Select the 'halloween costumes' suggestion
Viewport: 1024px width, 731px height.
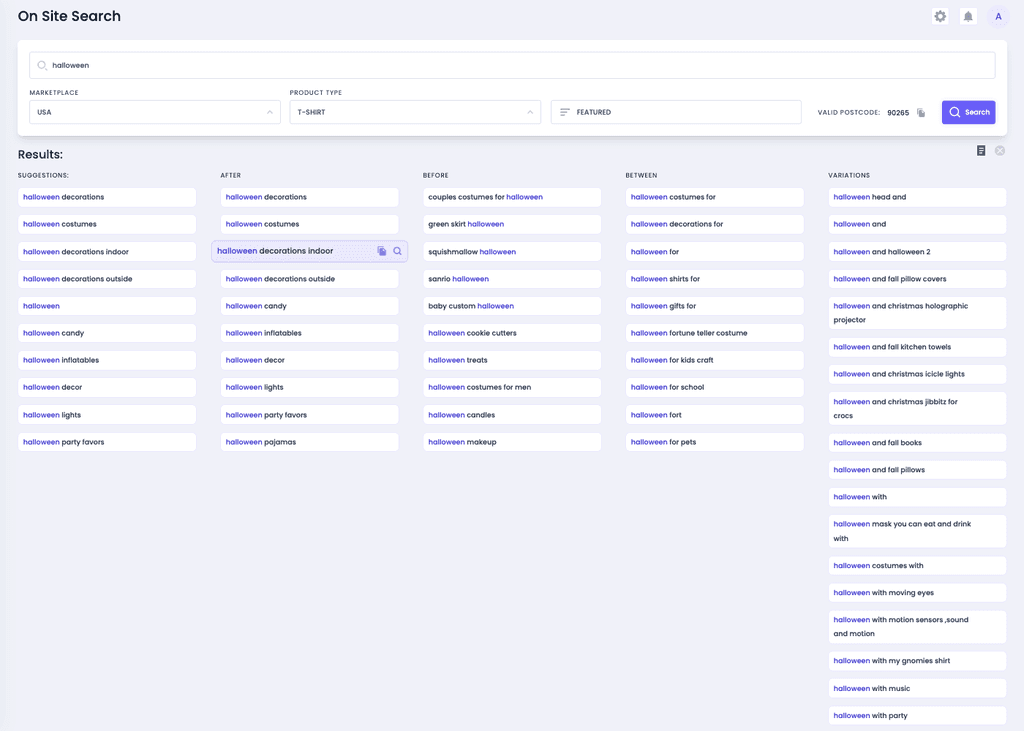[107, 224]
